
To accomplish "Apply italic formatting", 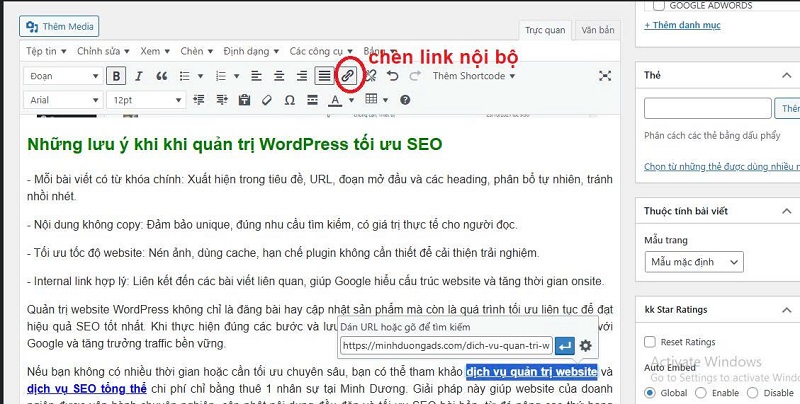I will coord(139,76).
